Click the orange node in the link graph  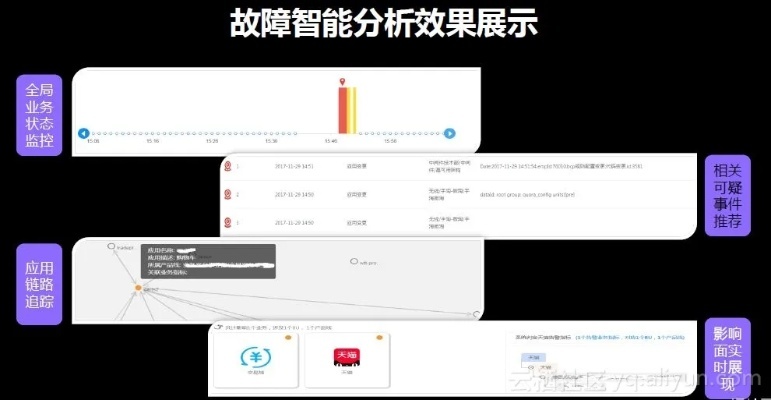tap(139, 288)
